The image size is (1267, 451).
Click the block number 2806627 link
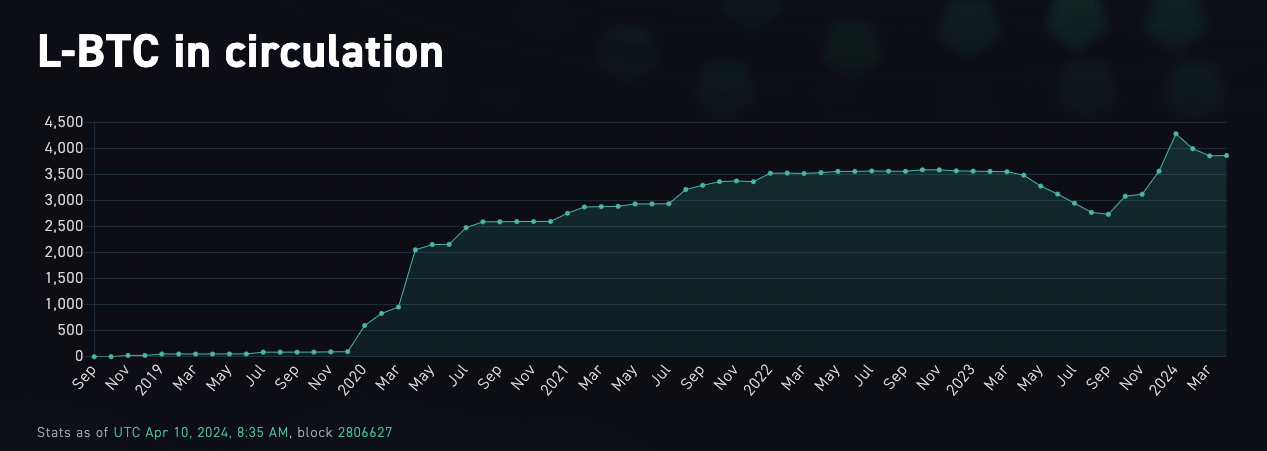point(364,433)
